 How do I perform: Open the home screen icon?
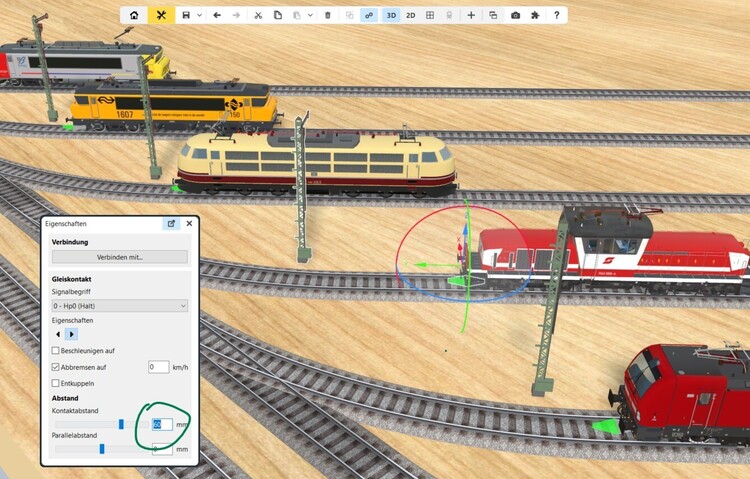click(x=134, y=15)
